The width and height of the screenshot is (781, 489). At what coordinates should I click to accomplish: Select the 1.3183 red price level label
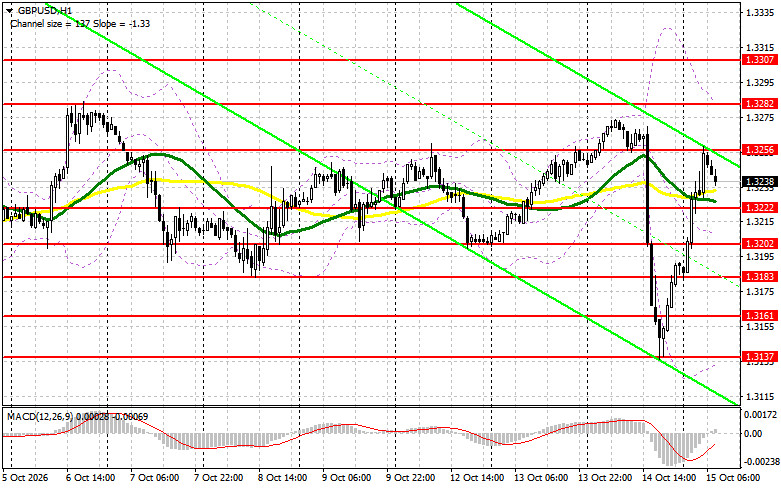760,277
